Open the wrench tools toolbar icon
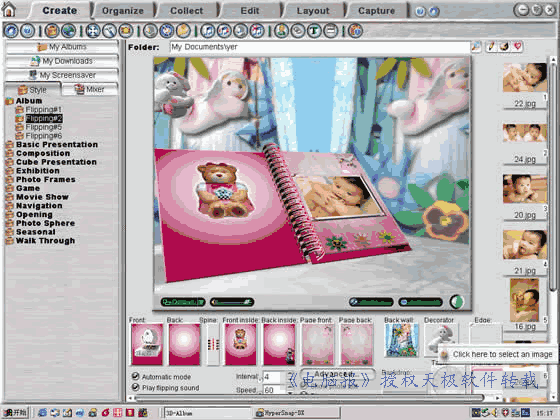This screenshot has height=420, width=560. pos(109,31)
